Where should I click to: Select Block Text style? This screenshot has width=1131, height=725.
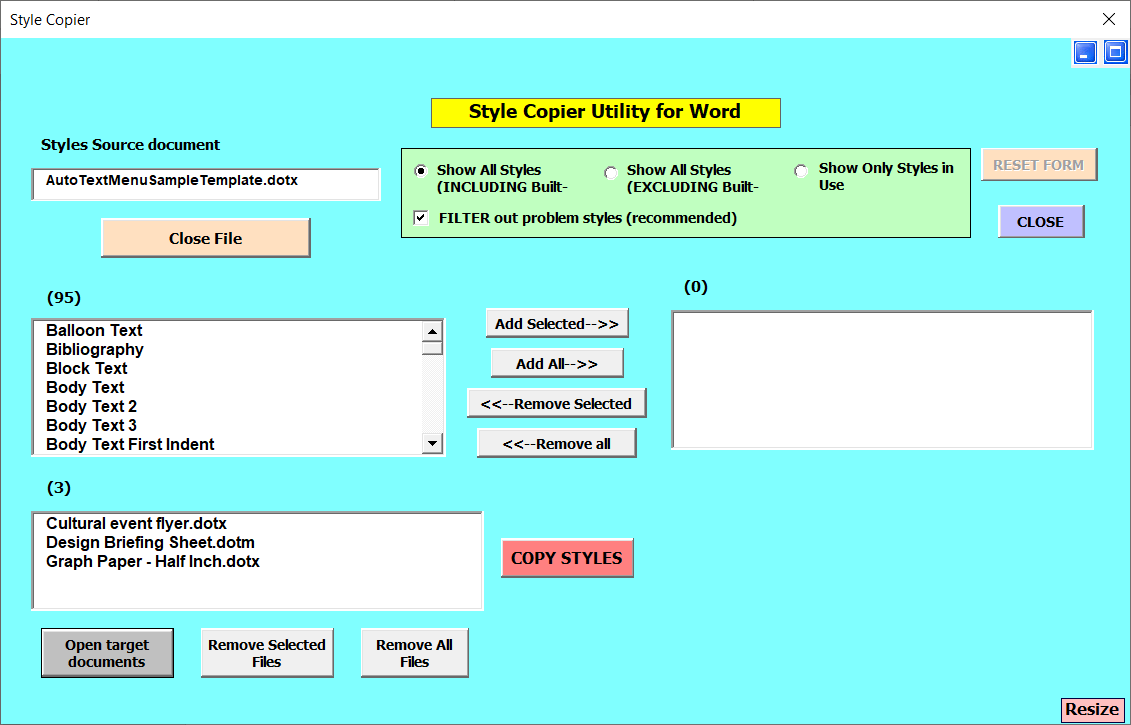[x=228, y=368]
